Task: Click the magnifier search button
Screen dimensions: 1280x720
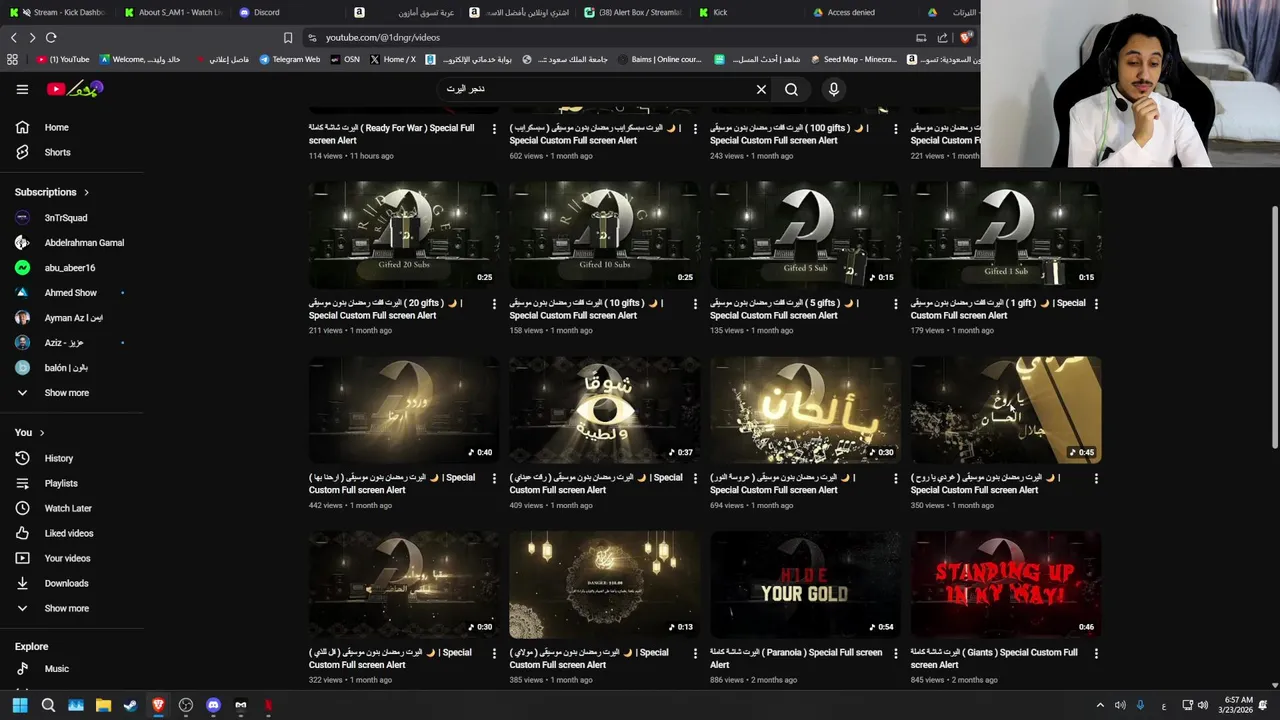Action: (x=791, y=89)
